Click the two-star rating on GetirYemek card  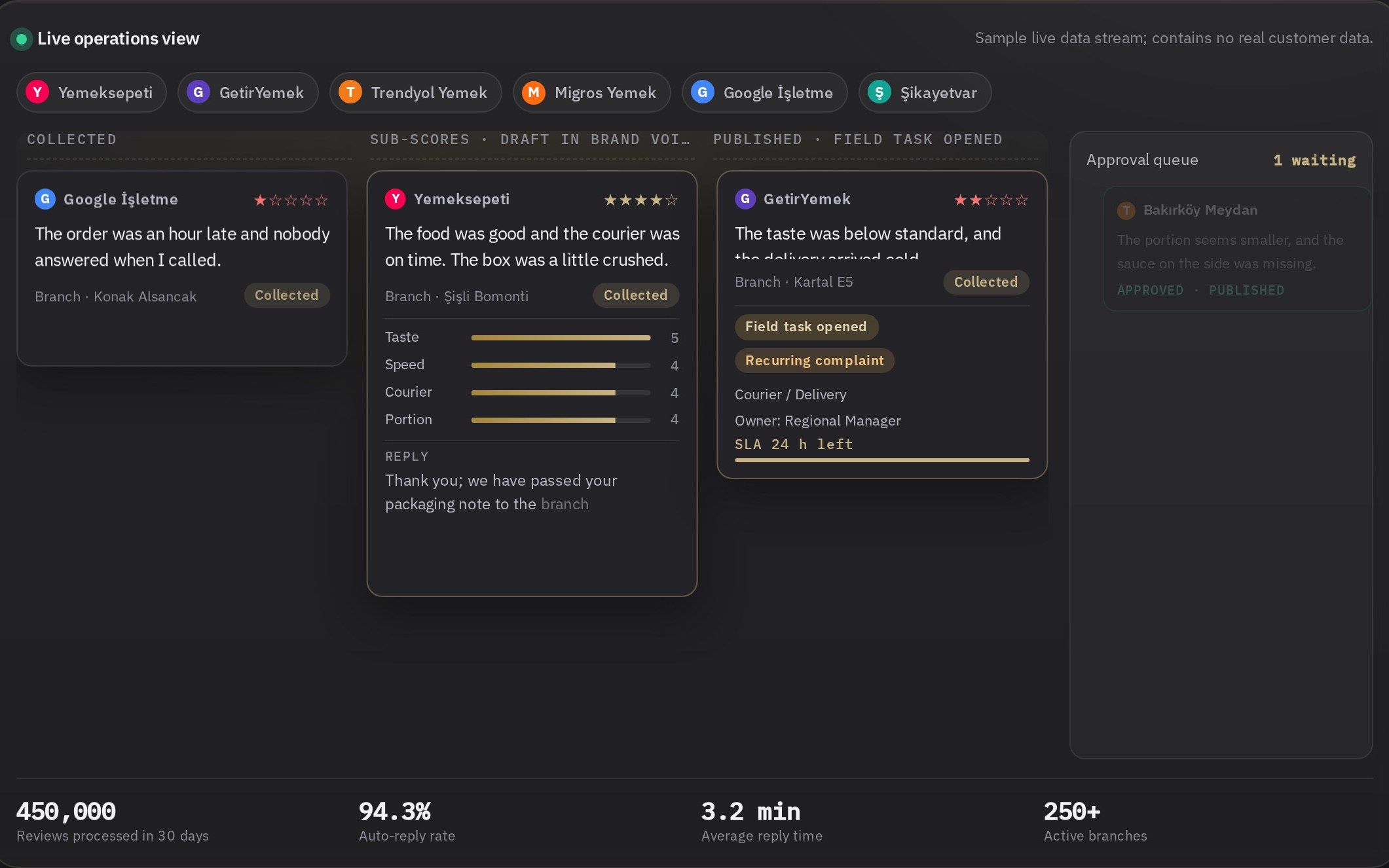(991, 200)
